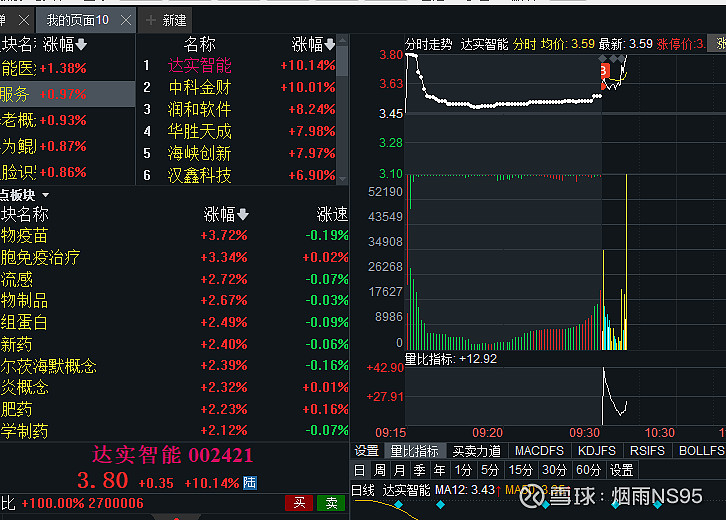The width and height of the screenshot is (726, 520).
Task: Open period 设置 button
Action: click(621, 470)
